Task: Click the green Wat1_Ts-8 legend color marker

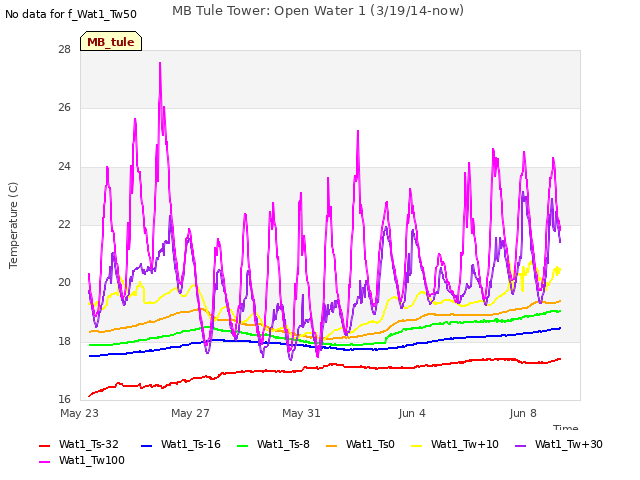Action: (242, 446)
